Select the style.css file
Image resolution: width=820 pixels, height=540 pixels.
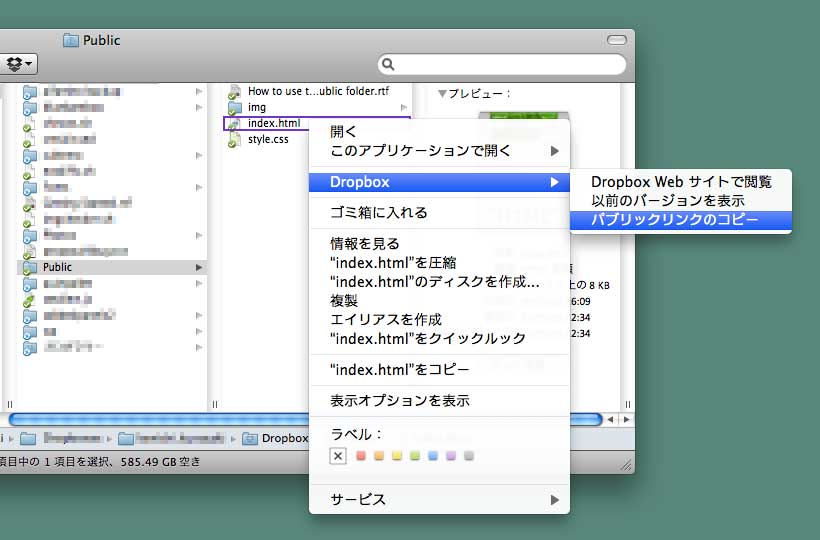coord(268,139)
